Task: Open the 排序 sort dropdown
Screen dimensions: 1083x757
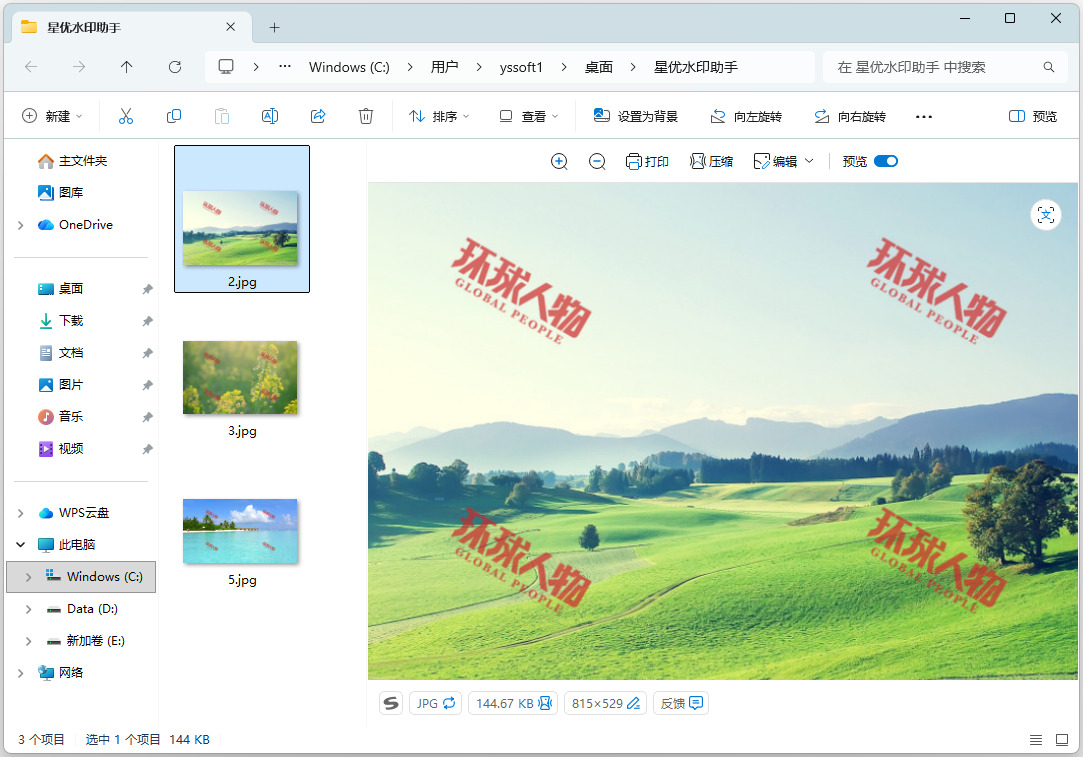Action: pyautogui.click(x=439, y=116)
